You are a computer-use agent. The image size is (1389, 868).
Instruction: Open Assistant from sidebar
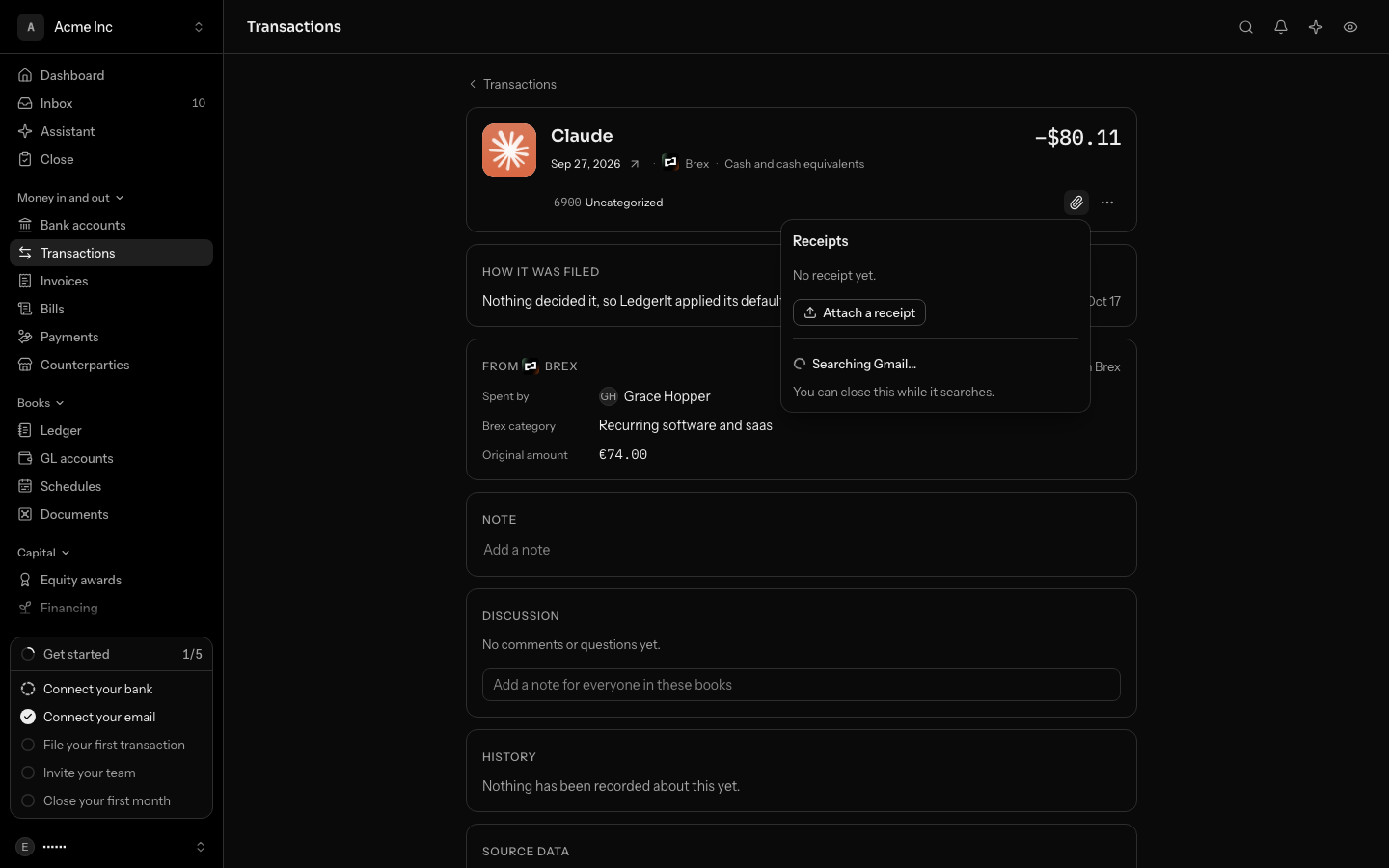click(111, 131)
